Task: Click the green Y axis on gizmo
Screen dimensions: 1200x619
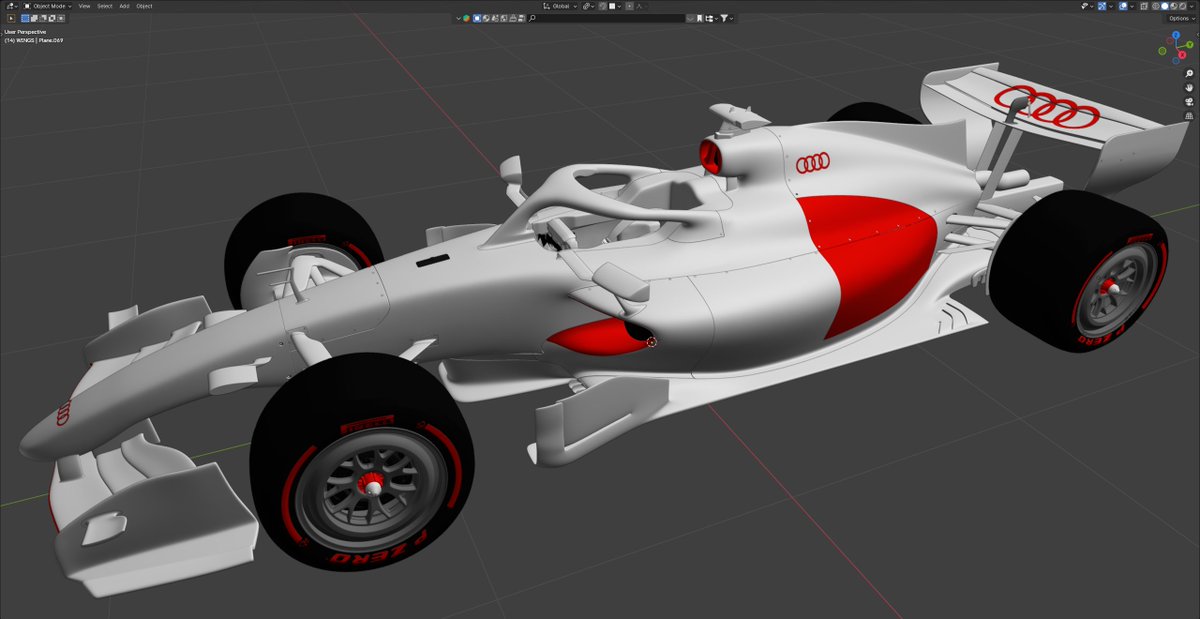Action: pyautogui.click(x=1190, y=44)
